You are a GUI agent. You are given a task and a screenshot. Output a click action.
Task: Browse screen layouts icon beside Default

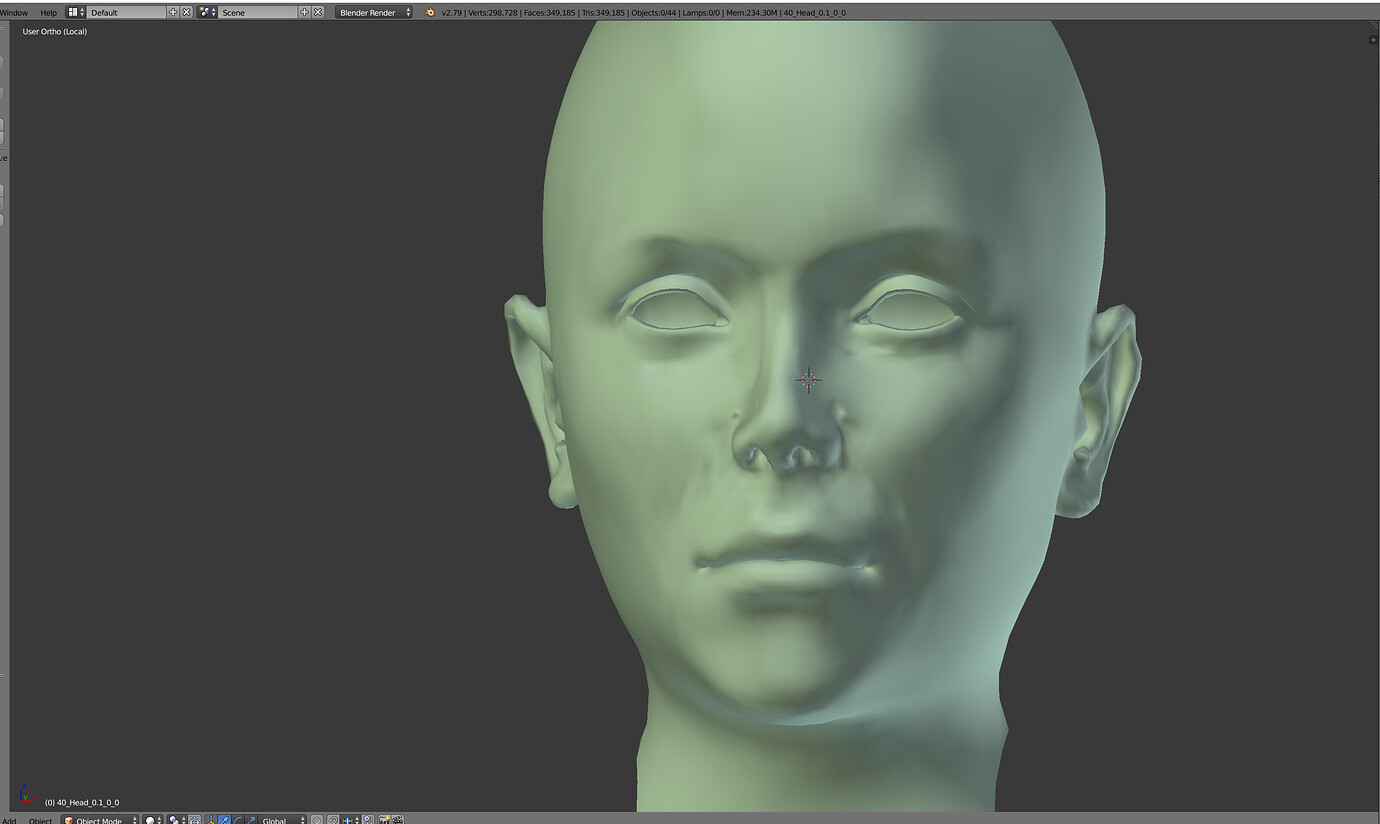[76, 12]
